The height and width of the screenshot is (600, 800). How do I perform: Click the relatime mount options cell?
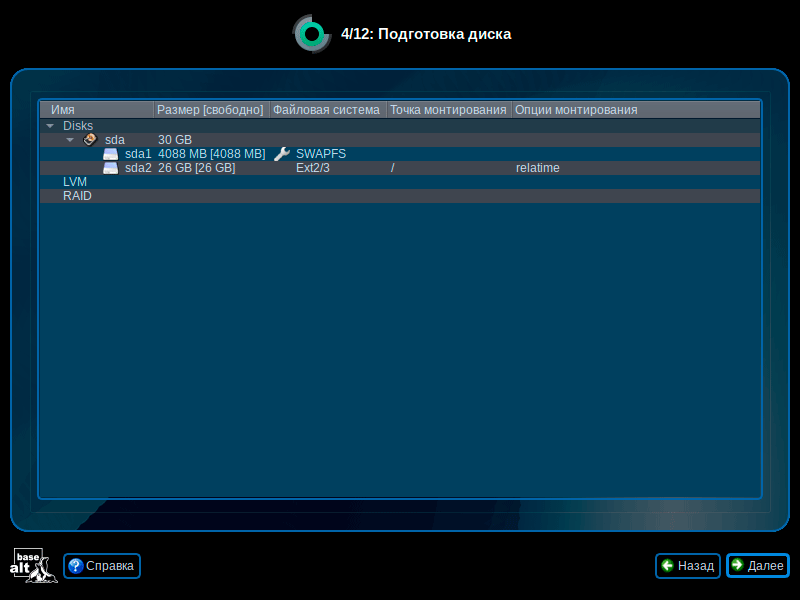(537, 168)
